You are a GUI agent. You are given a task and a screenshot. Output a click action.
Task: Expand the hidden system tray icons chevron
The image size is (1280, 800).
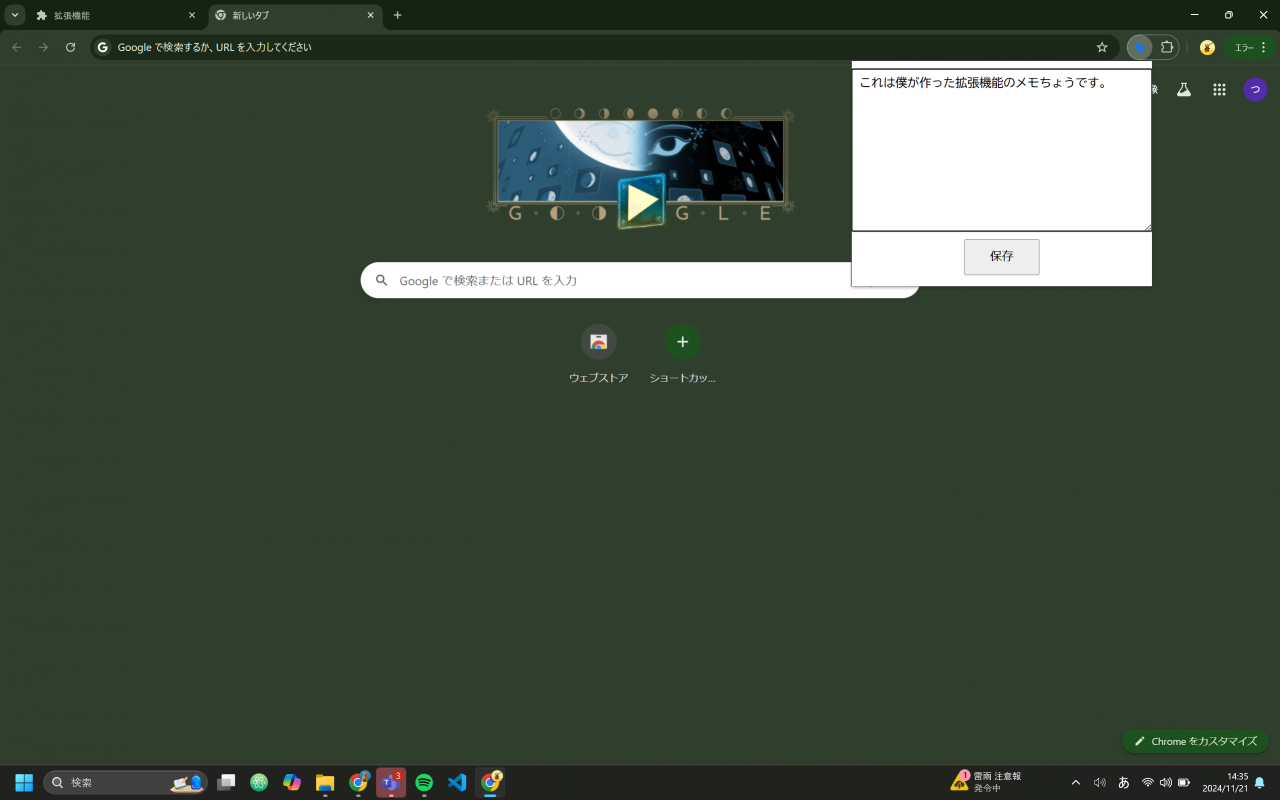1076,782
